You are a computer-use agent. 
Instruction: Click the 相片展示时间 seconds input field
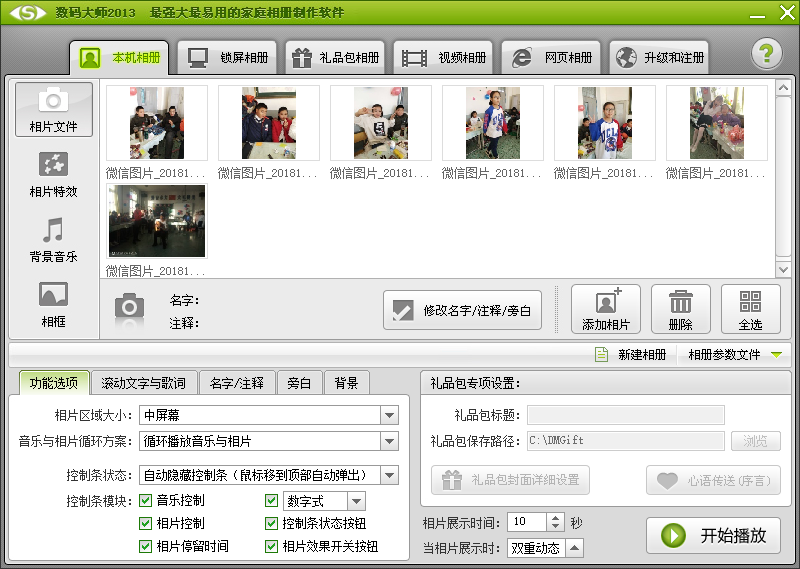pos(527,522)
